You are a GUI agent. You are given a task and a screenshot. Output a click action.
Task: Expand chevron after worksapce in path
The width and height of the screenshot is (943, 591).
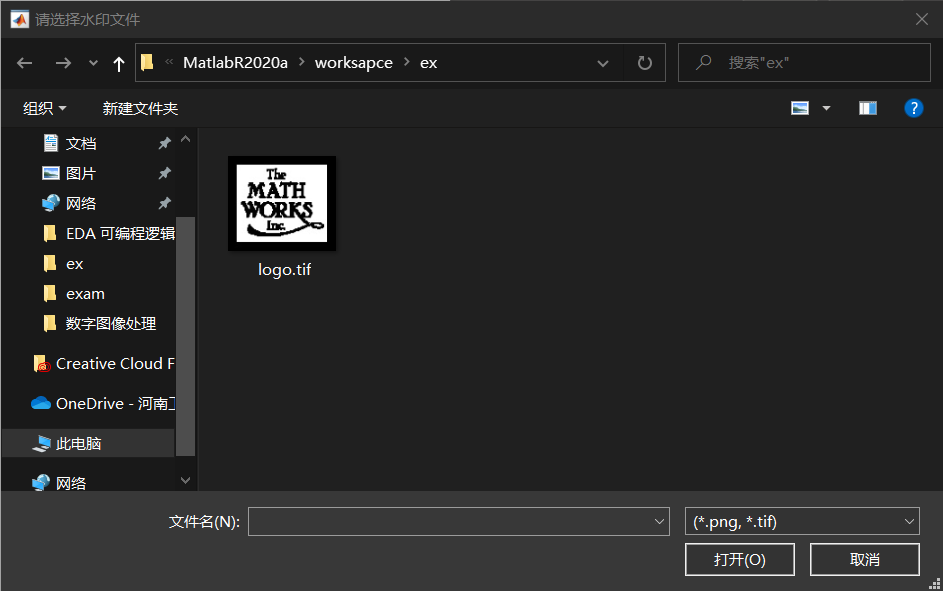tap(407, 62)
